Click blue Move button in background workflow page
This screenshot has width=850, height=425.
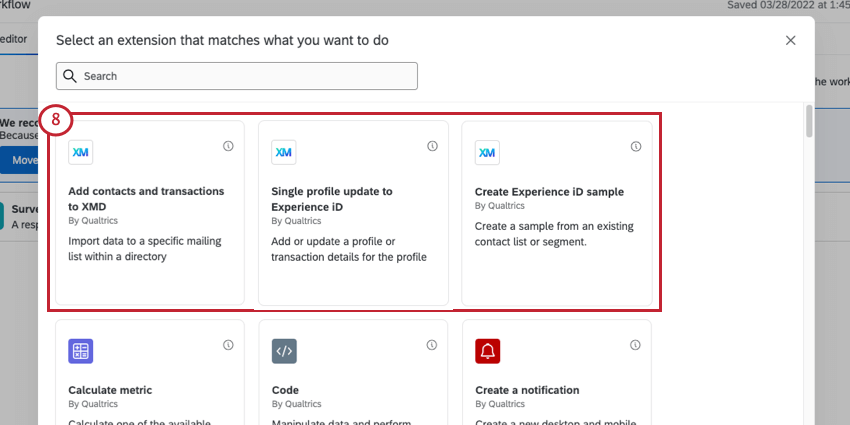click(20, 160)
